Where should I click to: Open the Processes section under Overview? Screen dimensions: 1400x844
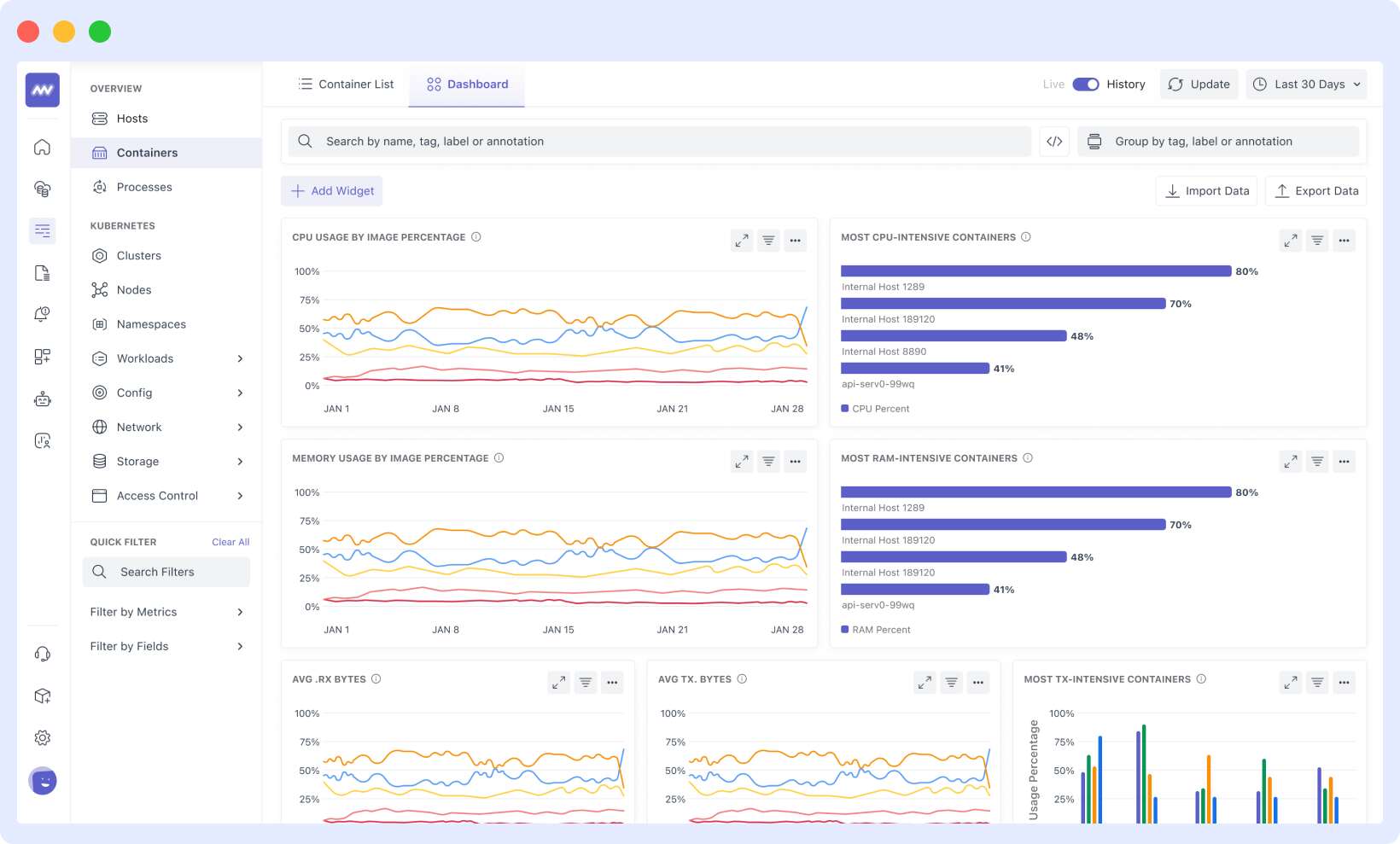click(143, 187)
